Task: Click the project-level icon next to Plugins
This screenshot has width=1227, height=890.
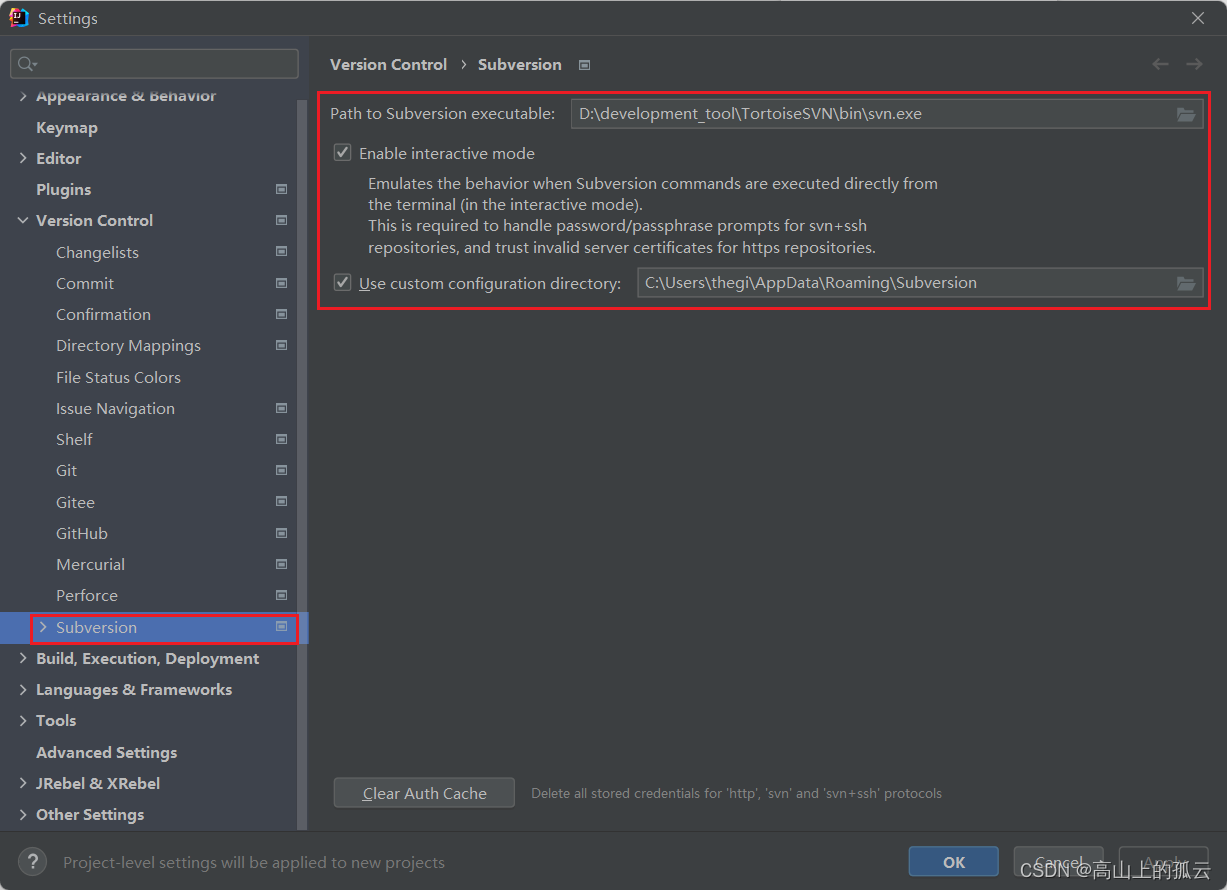Action: click(281, 189)
